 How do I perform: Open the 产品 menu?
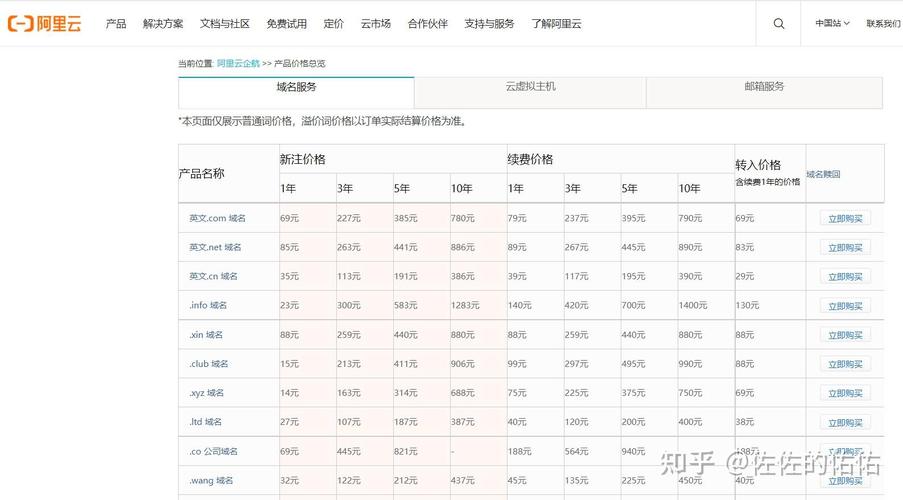pyautogui.click(x=116, y=24)
